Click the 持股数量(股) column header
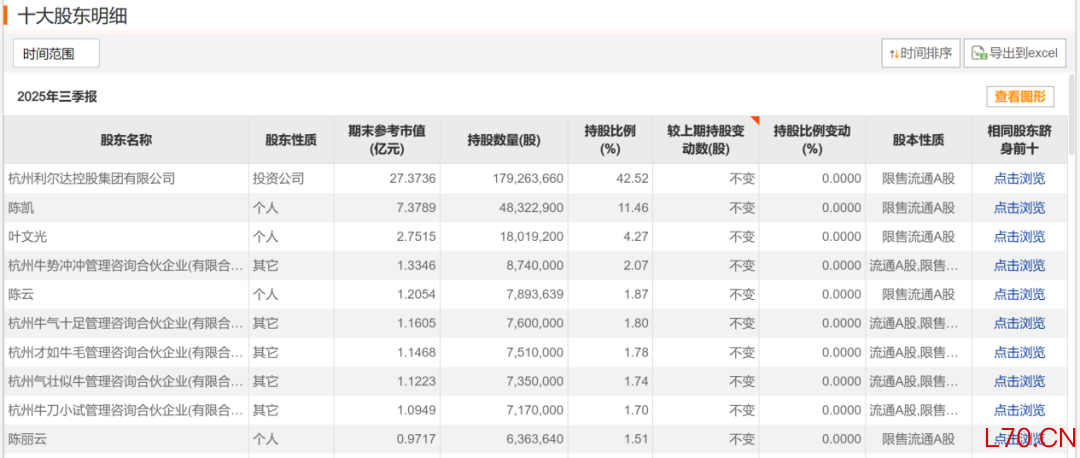The width and height of the screenshot is (1080, 458). point(503,140)
